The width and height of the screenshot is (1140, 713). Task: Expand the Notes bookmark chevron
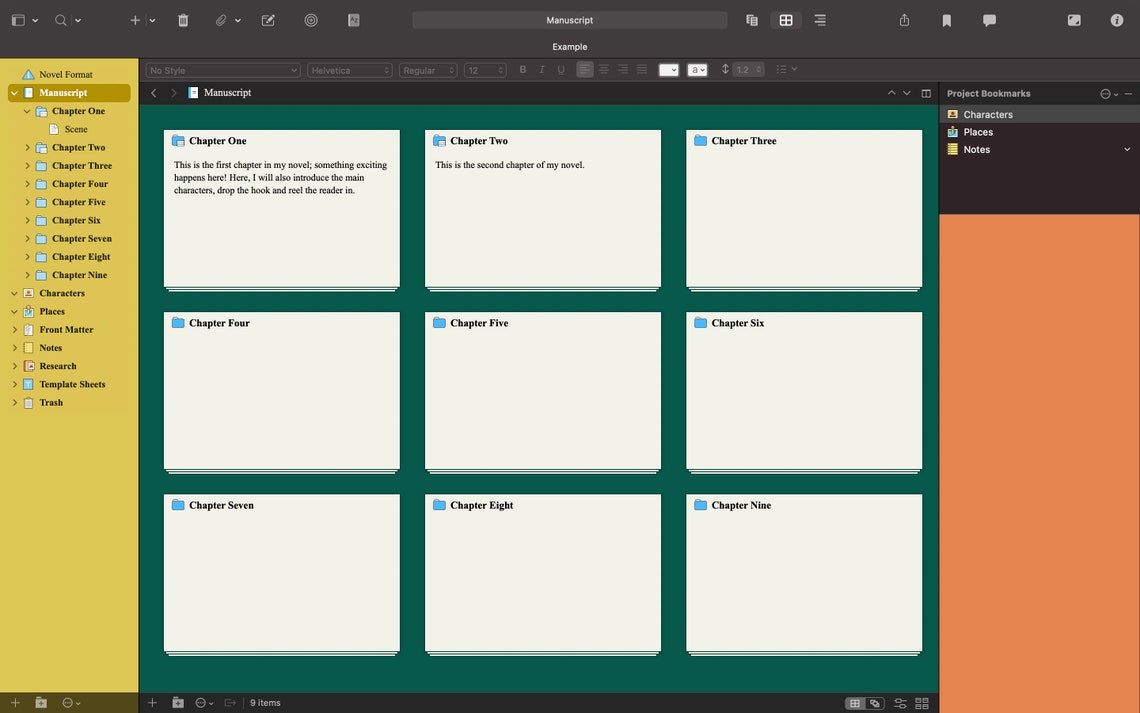1127,150
